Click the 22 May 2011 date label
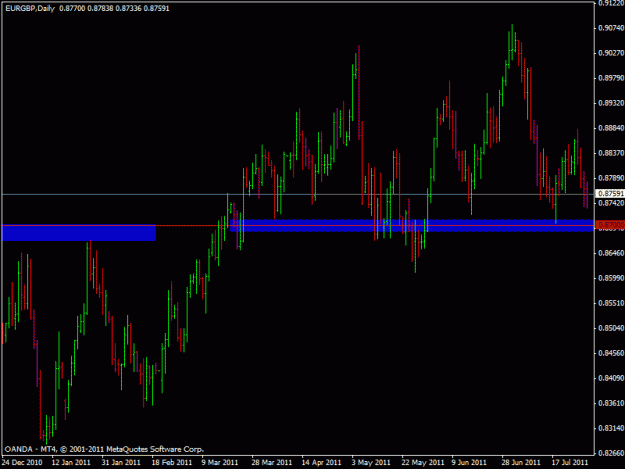Viewport: 625px width, 469px height. pos(423,463)
